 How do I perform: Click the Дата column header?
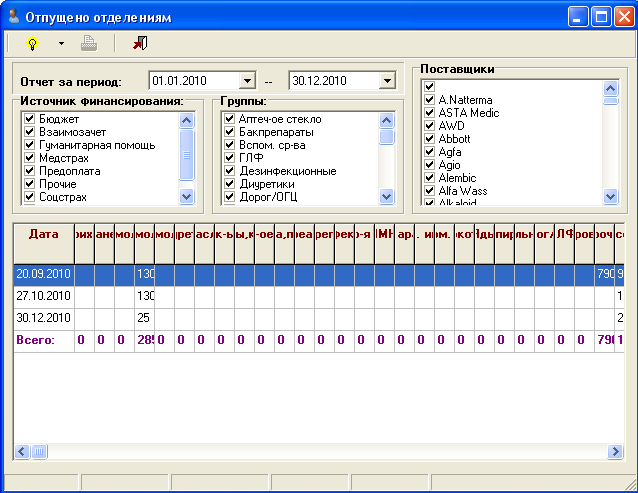[43, 234]
